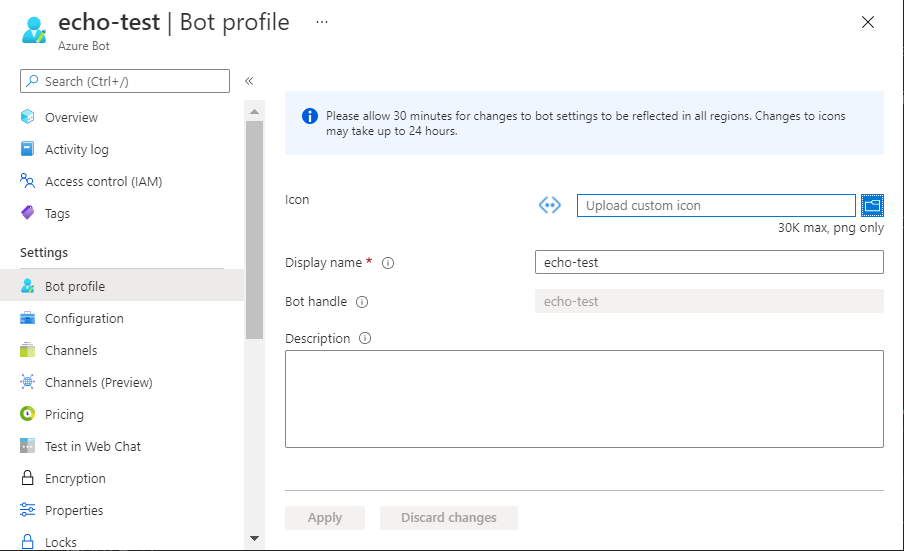Click the Pricing icon in the sidebar
This screenshot has height=551, width=904.
pyautogui.click(x=28, y=414)
